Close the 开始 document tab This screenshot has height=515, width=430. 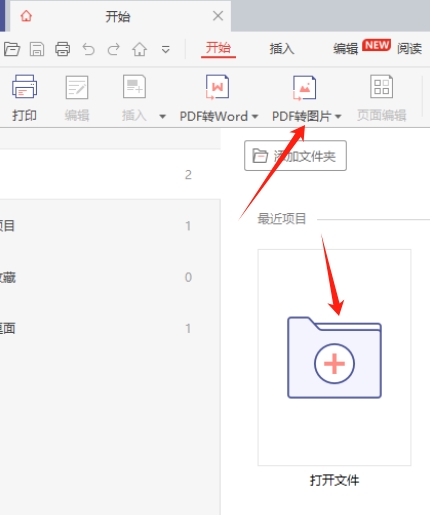point(218,16)
